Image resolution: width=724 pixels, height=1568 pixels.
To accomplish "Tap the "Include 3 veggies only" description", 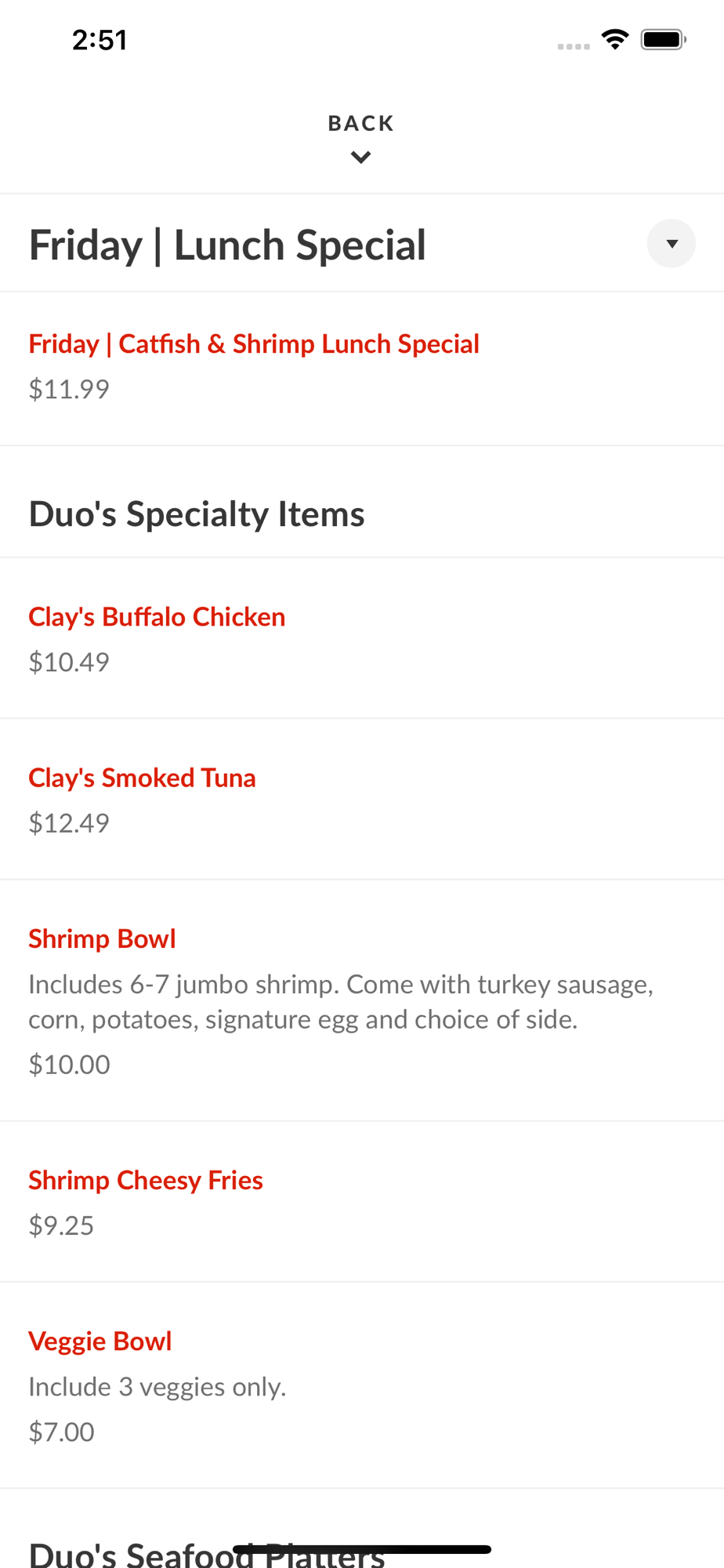I will point(157,1387).
